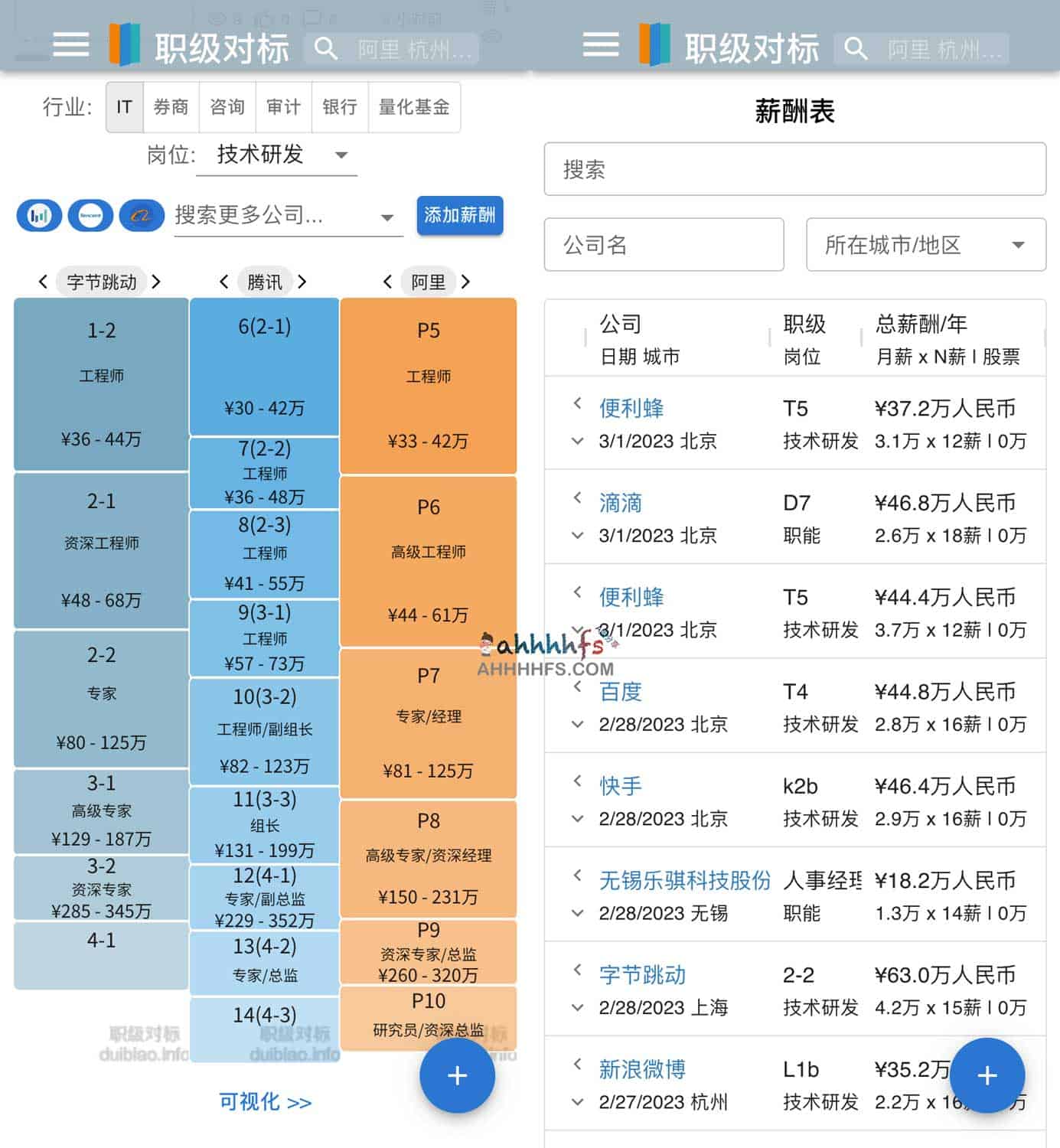Select 阿里 P9 资深专家/总监 block
This screenshot has width=1060, height=1148.
click(429, 952)
